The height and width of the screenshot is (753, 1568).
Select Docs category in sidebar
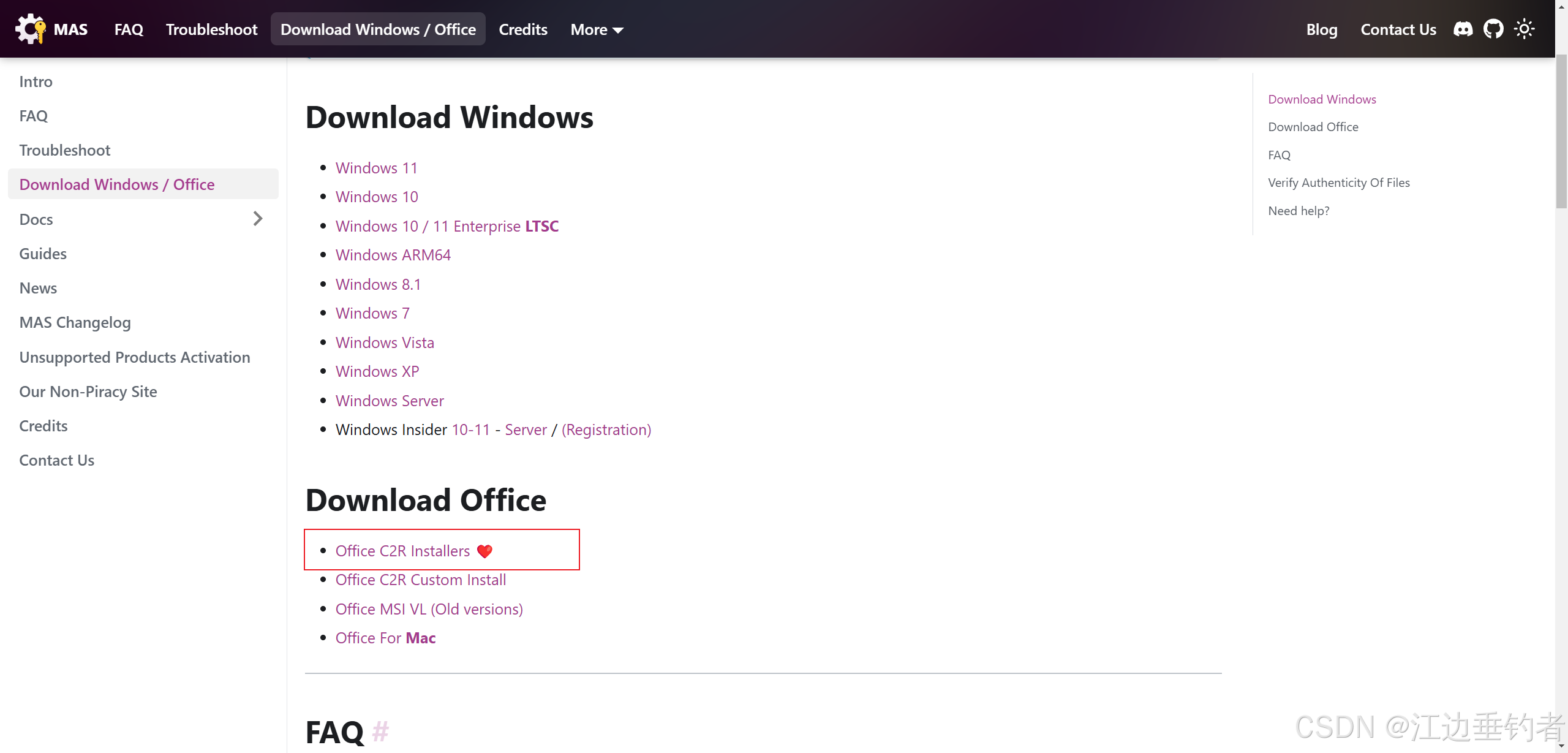(x=36, y=219)
